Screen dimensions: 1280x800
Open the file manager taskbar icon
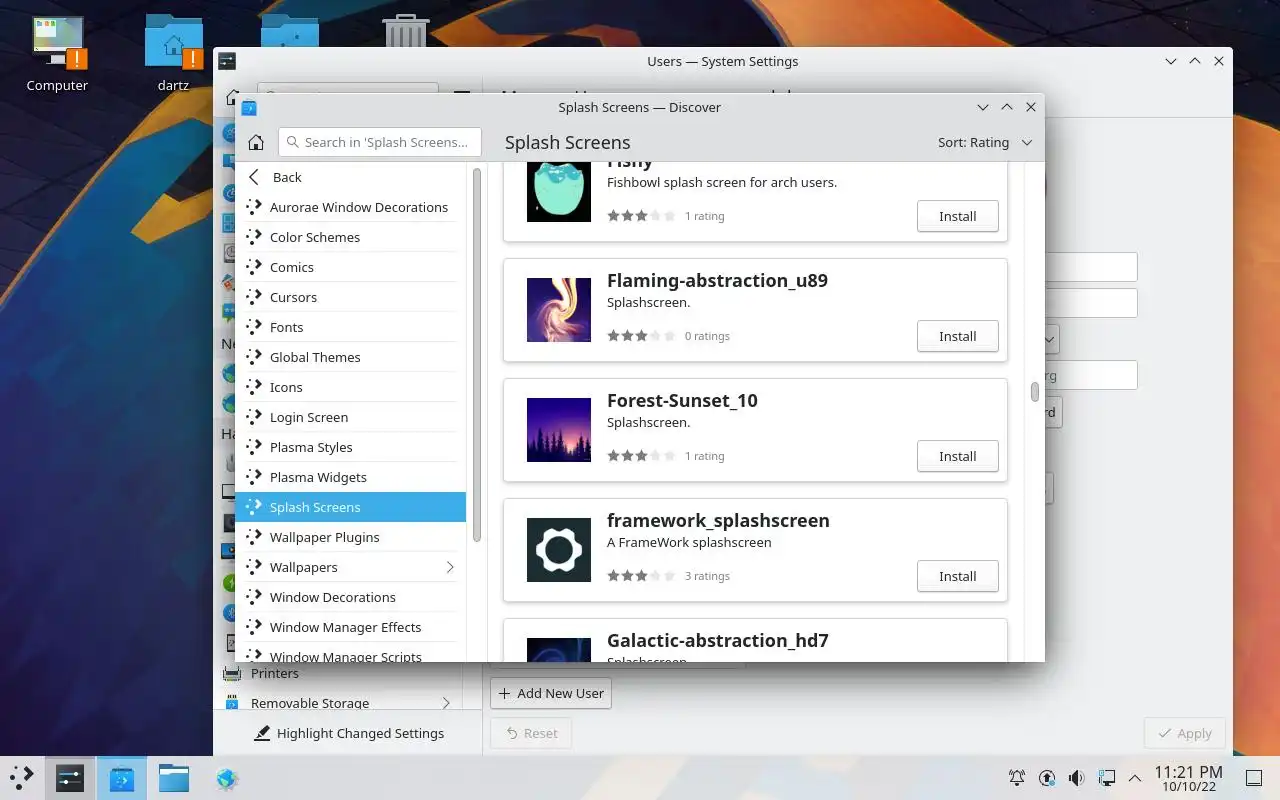coord(173,777)
